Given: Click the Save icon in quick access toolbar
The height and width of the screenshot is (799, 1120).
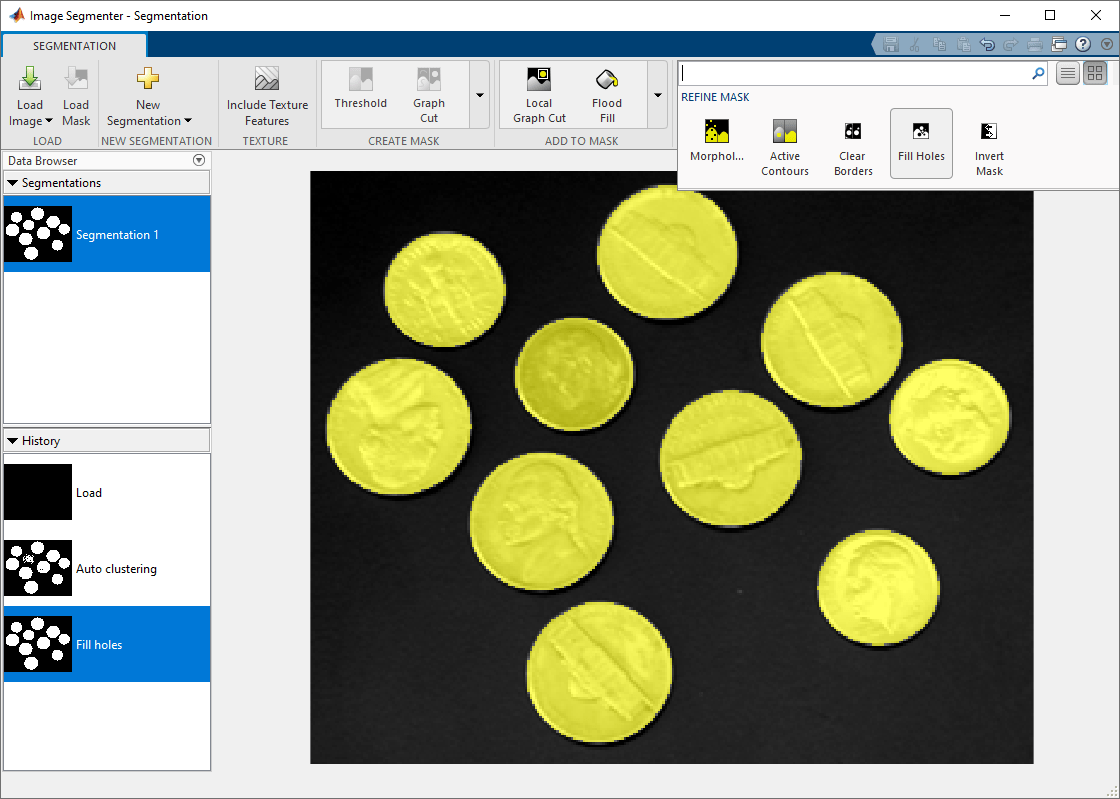Looking at the screenshot, I should [890, 44].
